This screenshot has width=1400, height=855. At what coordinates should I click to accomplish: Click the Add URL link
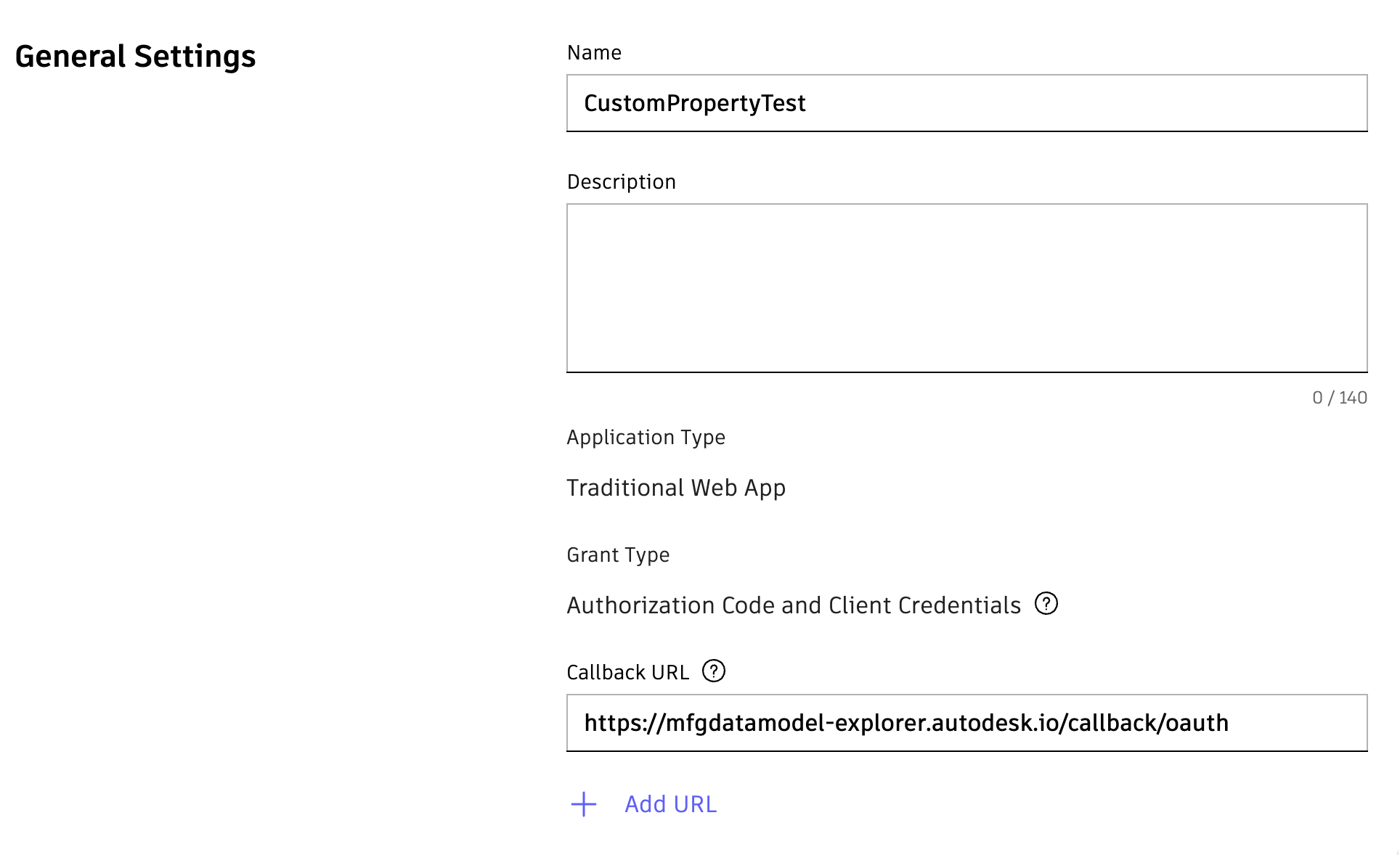coord(670,804)
